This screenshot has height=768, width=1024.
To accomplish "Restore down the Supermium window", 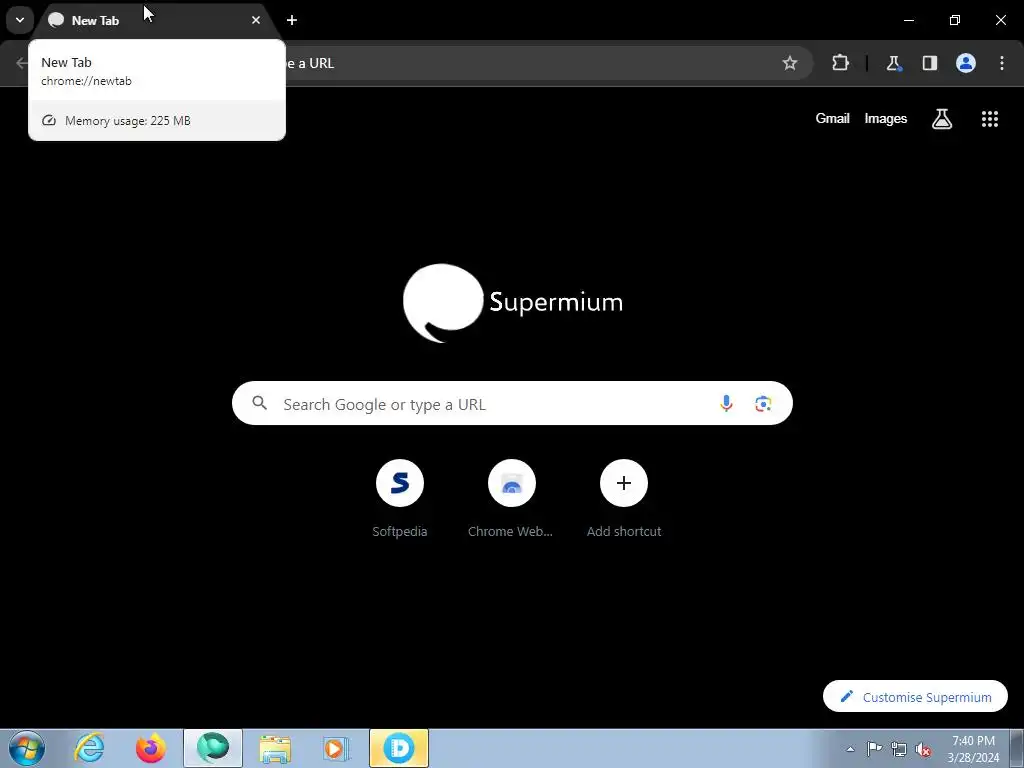I will [x=955, y=20].
